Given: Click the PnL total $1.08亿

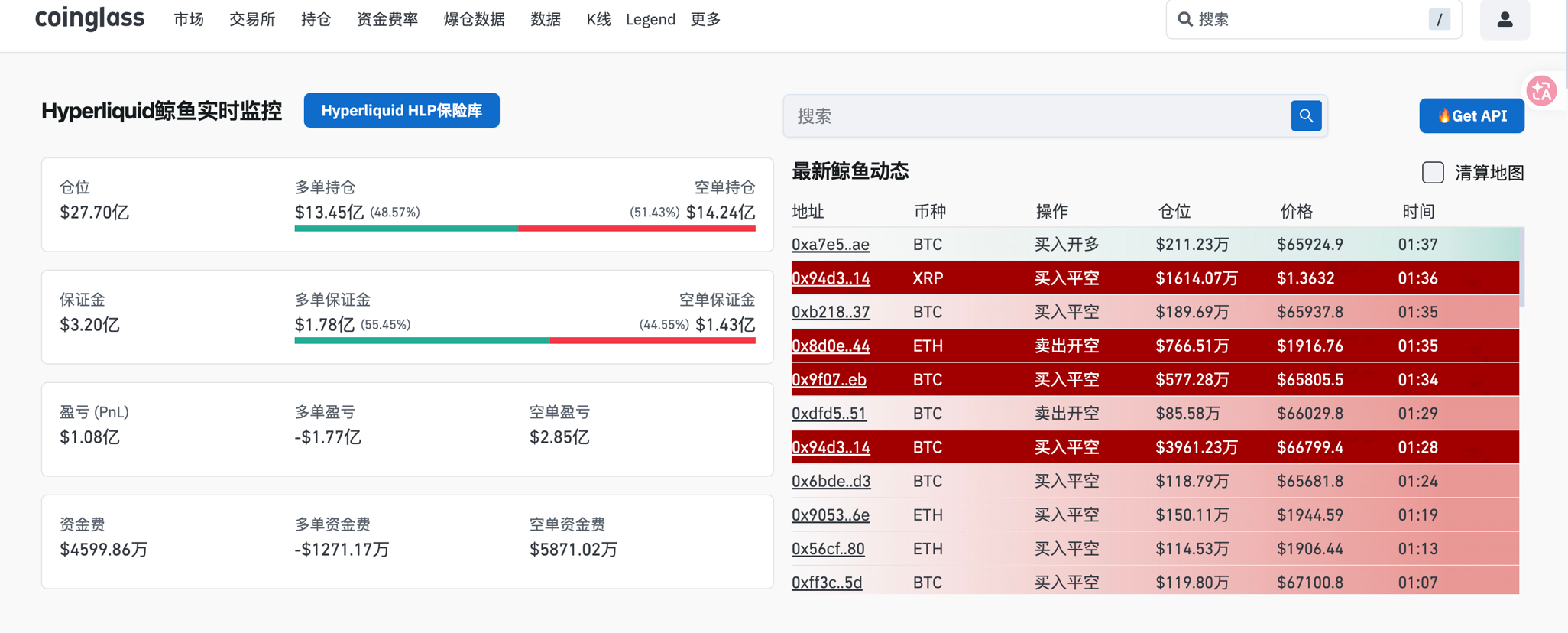Looking at the screenshot, I should tap(89, 437).
